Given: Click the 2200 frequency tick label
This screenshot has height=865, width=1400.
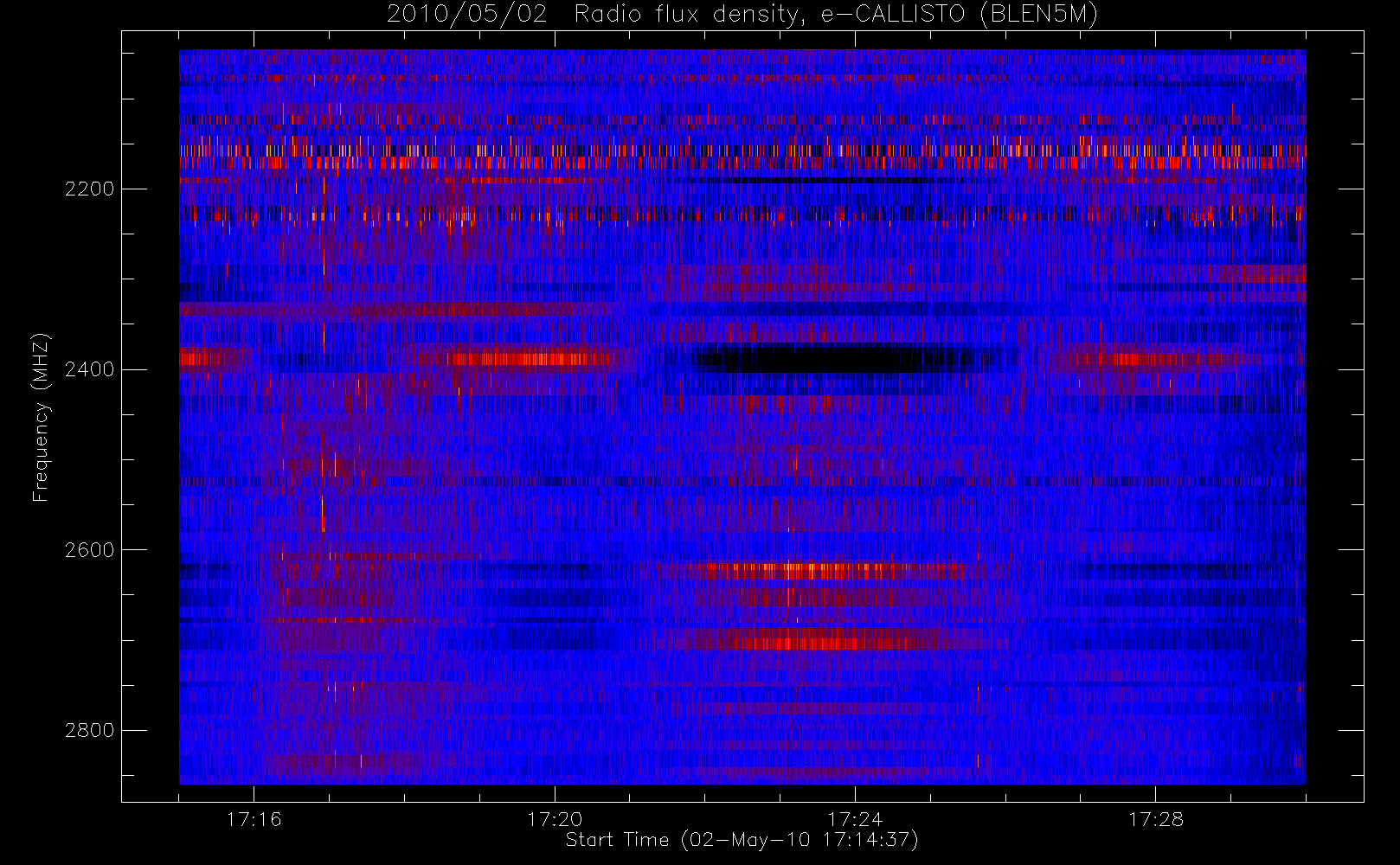Looking at the screenshot, I should coord(89,189).
